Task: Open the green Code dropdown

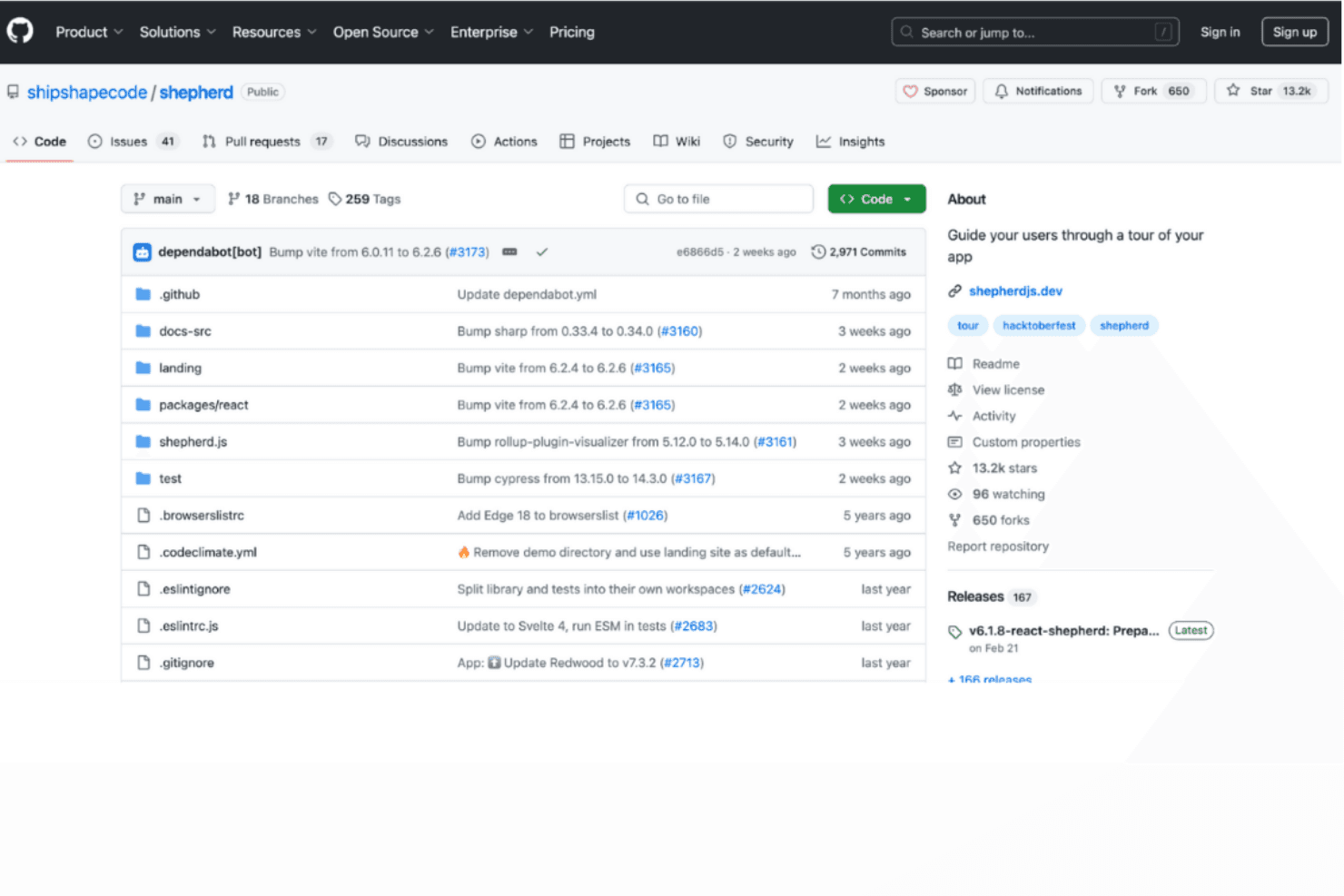Action: tap(876, 199)
